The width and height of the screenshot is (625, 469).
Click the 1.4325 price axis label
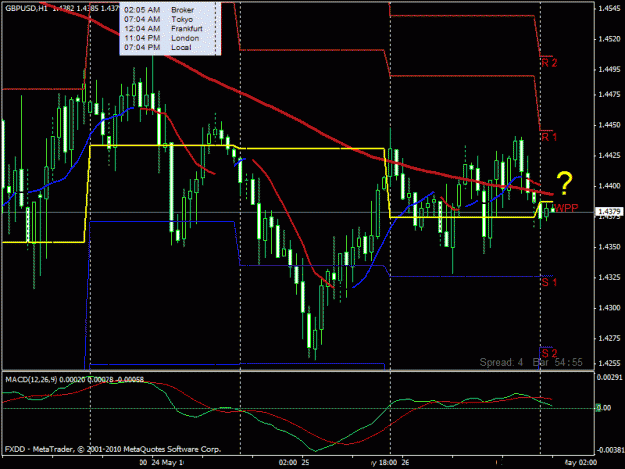[609, 277]
